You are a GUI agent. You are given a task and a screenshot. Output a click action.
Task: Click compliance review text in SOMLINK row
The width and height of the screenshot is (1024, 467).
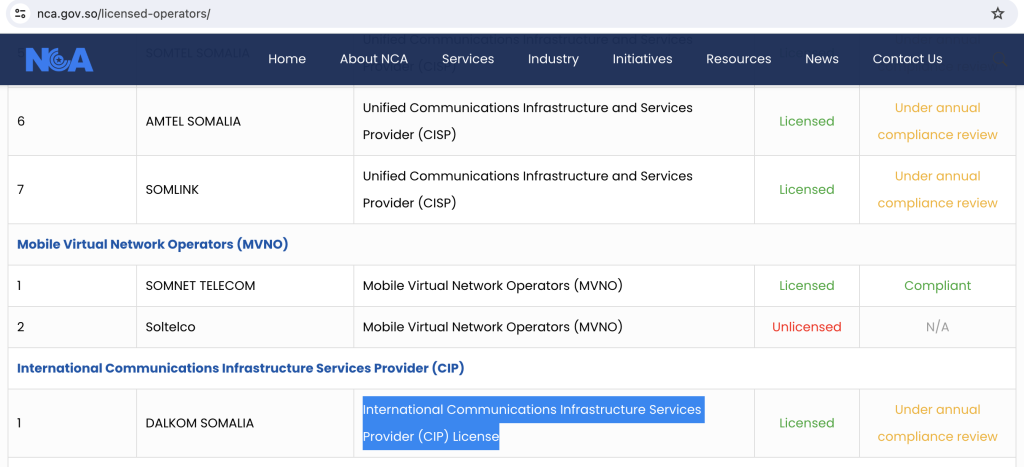coord(937,189)
